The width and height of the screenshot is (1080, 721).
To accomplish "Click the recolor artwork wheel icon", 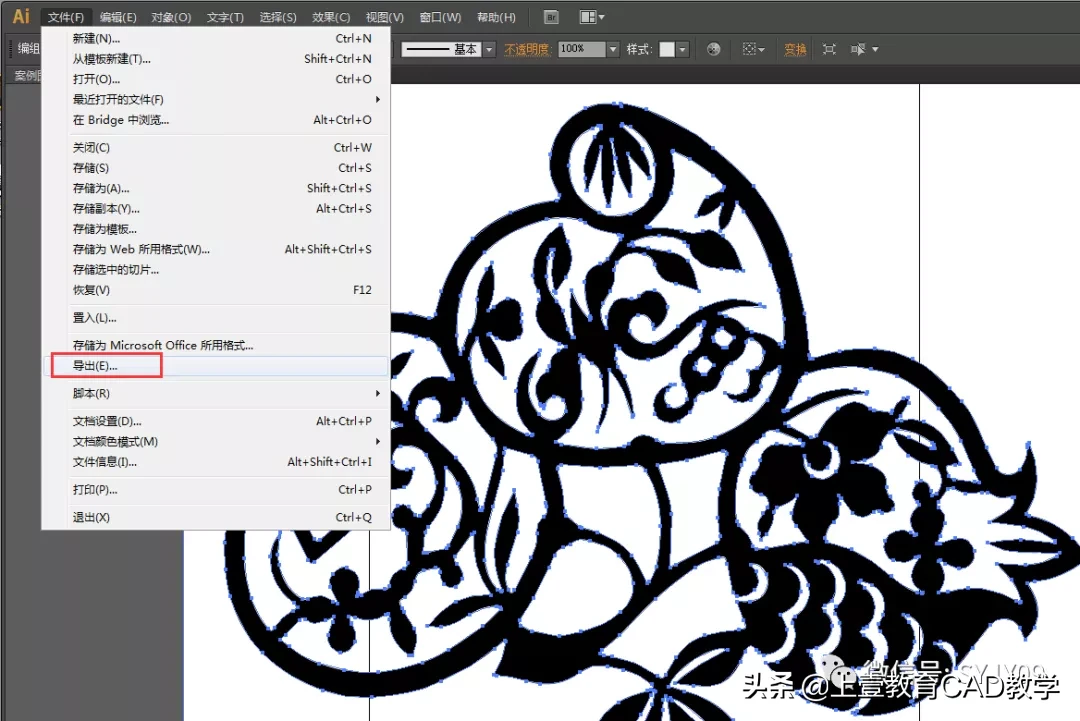I will pos(714,49).
